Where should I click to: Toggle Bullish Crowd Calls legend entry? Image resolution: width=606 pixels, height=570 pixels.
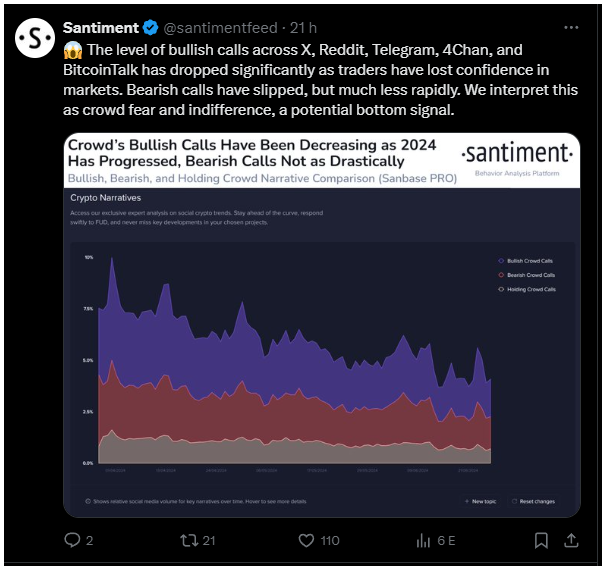click(x=526, y=261)
